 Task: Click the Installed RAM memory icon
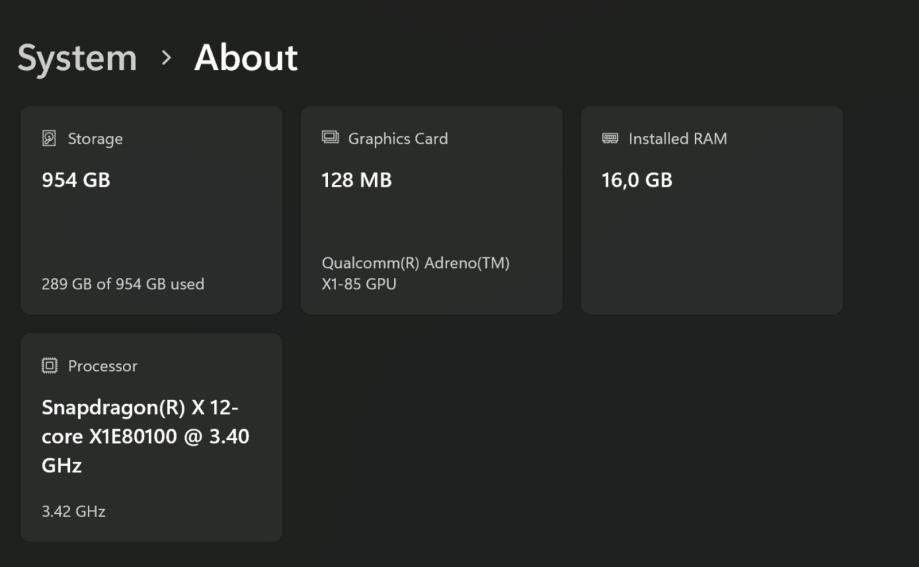610,139
